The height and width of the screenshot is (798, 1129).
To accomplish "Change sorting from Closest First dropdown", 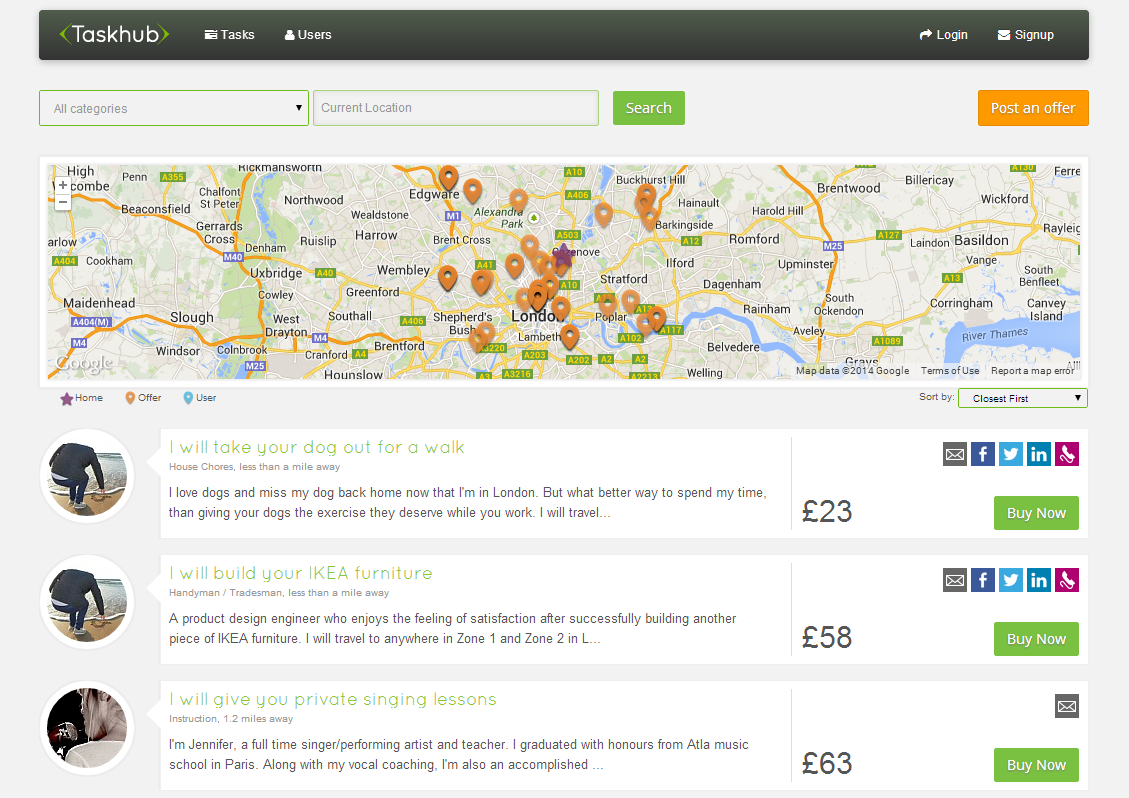I will (x=1022, y=397).
